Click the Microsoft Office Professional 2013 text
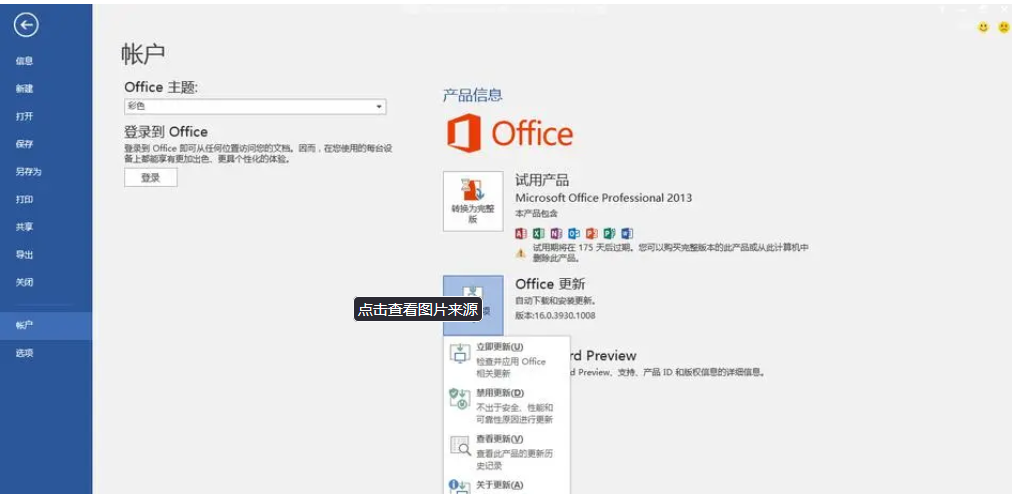This screenshot has height=494, width=1012. [603, 198]
